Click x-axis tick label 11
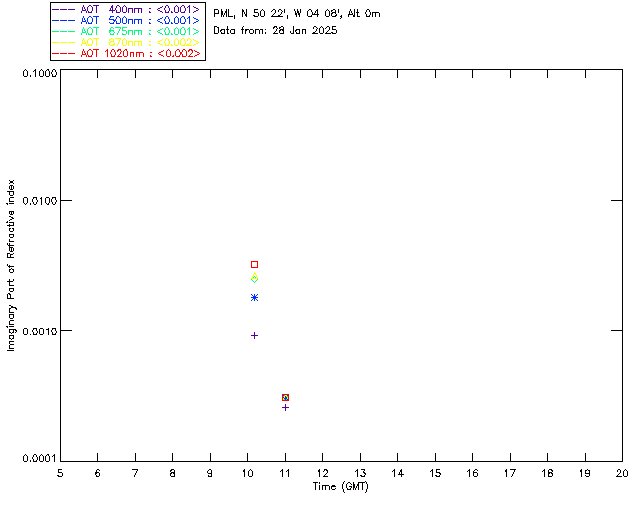Viewport: 640px width, 512px height. (285, 473)
